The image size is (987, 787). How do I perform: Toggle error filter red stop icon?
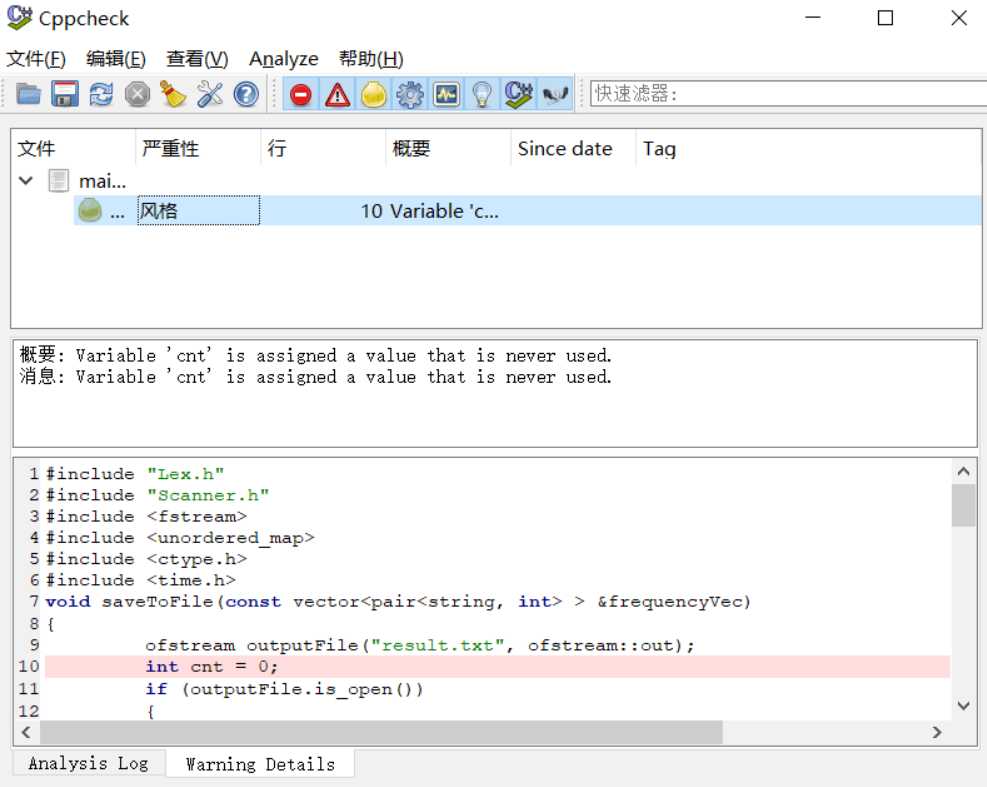(x=301, y=94)
